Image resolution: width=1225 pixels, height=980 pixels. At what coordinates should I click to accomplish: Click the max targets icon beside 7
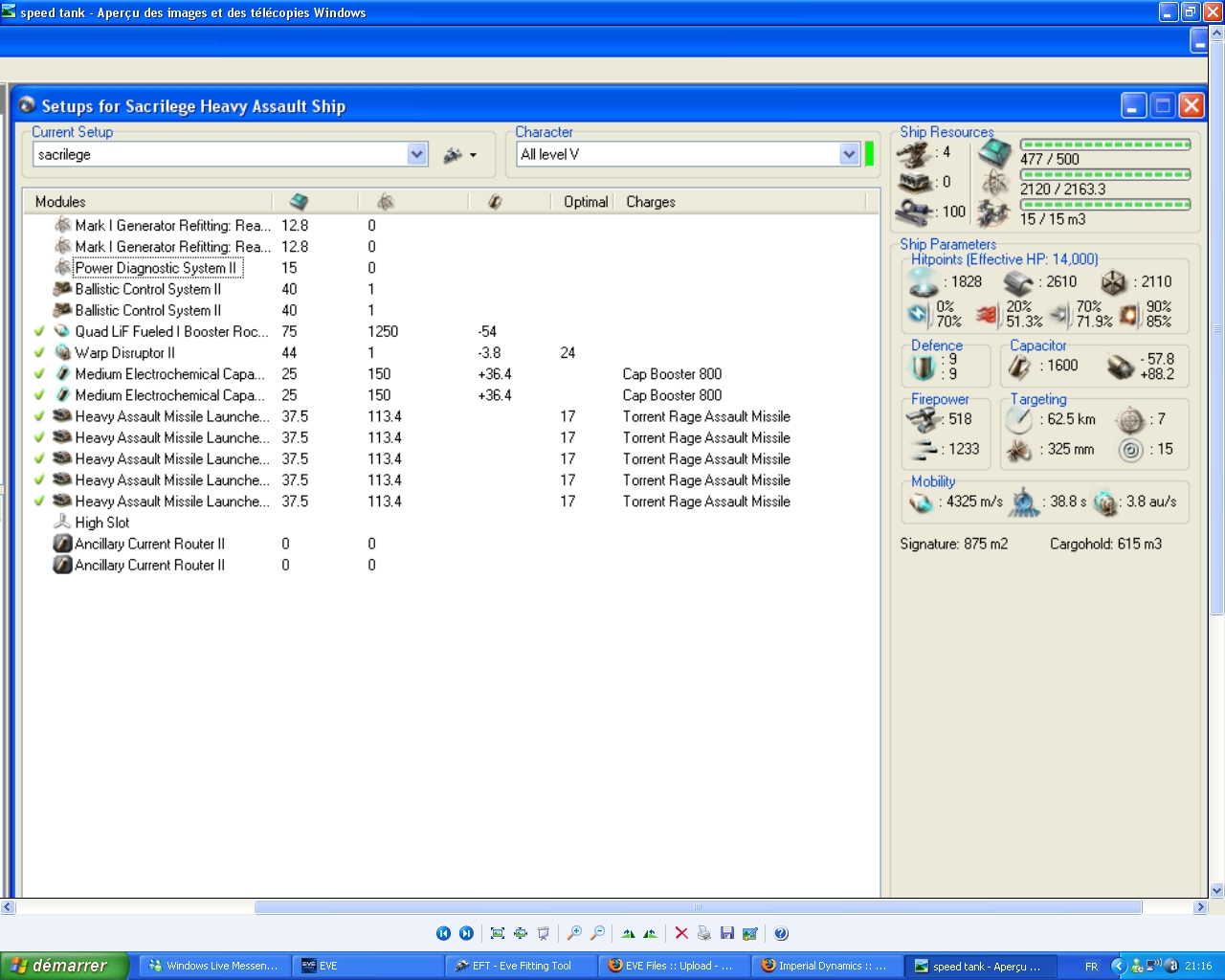(1130, 419)
